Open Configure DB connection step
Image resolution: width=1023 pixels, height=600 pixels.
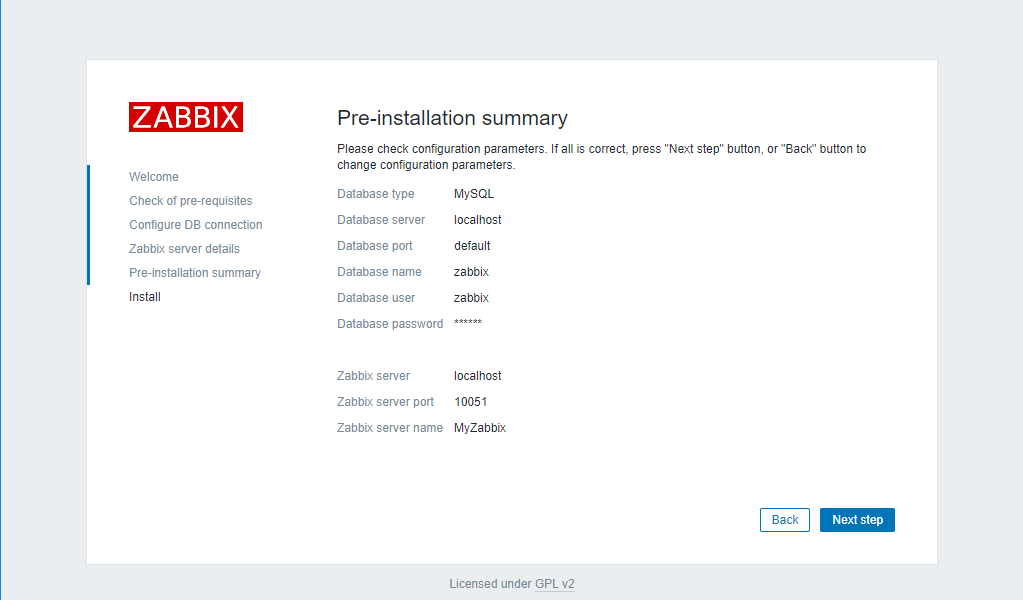(x=196, y=225)
